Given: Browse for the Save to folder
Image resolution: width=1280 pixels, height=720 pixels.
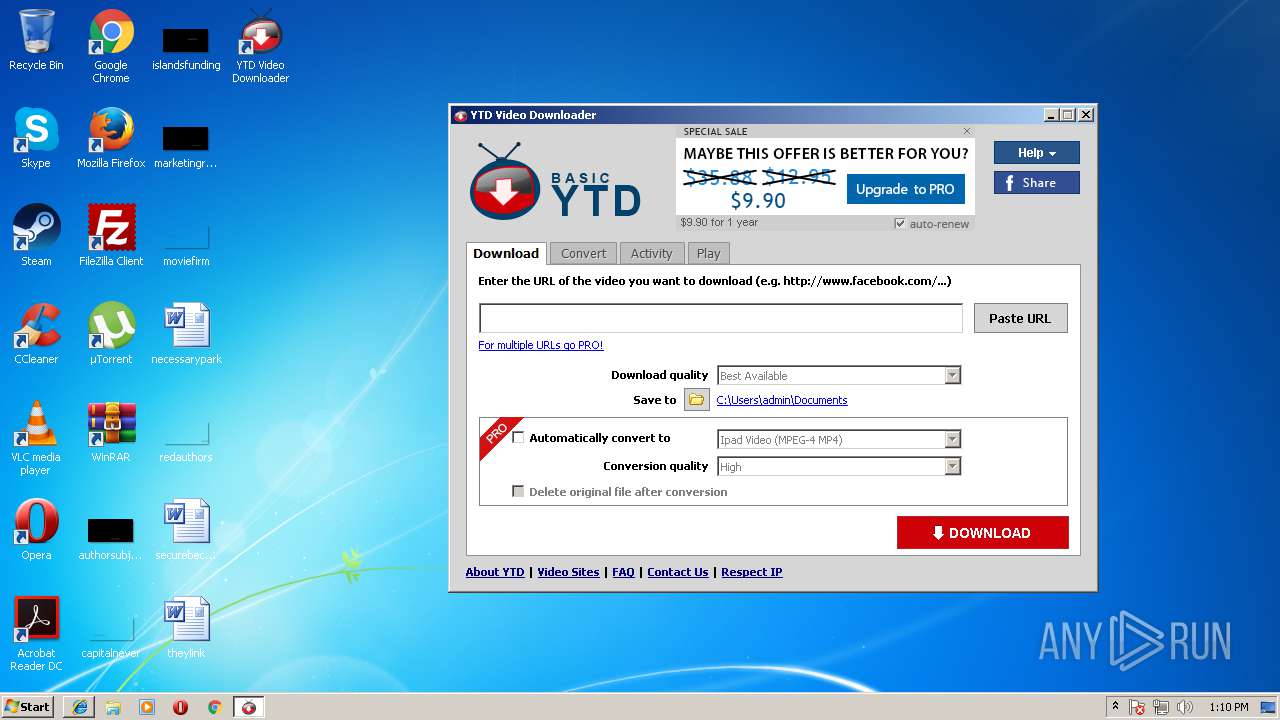Looking at the screenshot, I should (x=696, y=400).
